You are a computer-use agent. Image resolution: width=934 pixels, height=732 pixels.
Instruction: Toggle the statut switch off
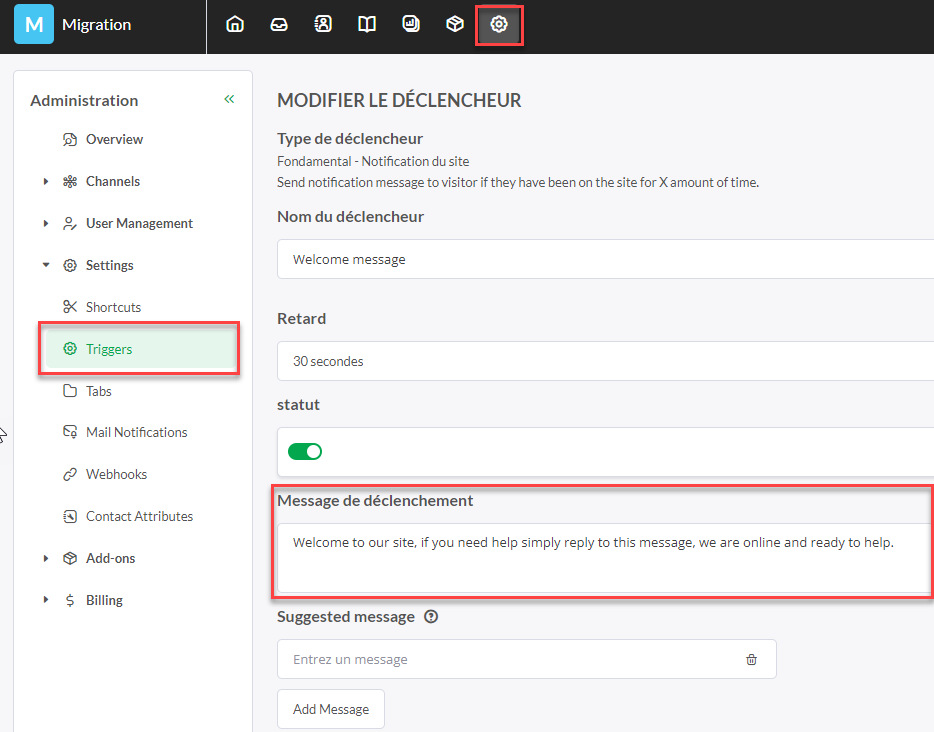pos(305,451)
